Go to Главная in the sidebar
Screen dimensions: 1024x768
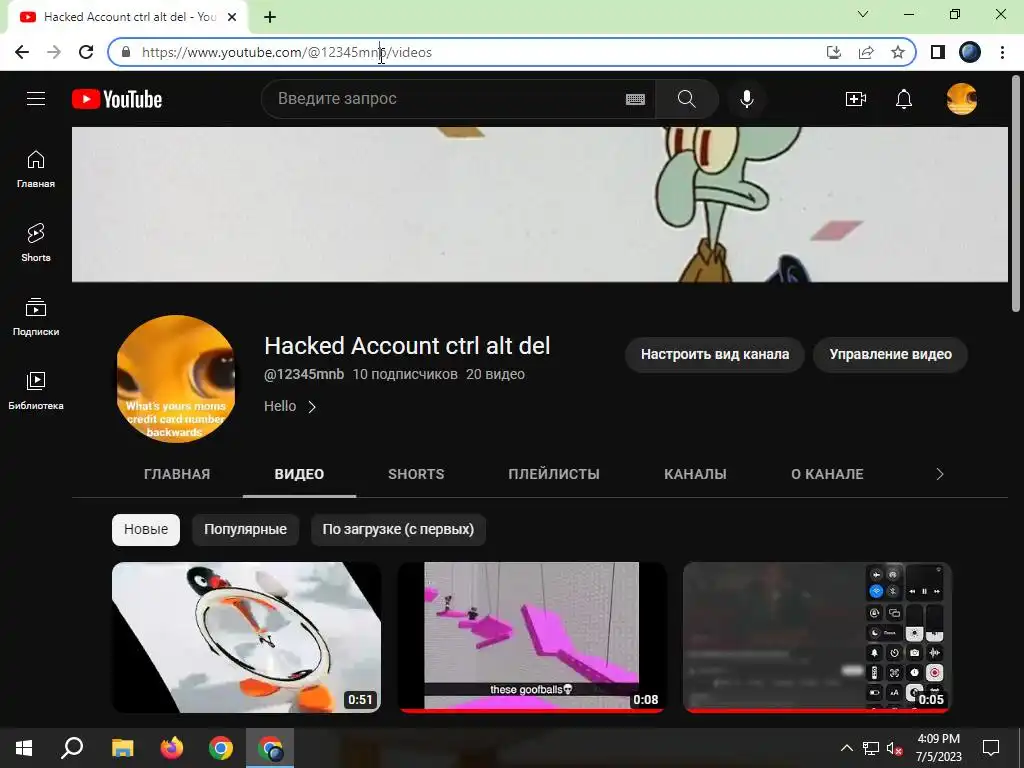click(x=36, y=169)
